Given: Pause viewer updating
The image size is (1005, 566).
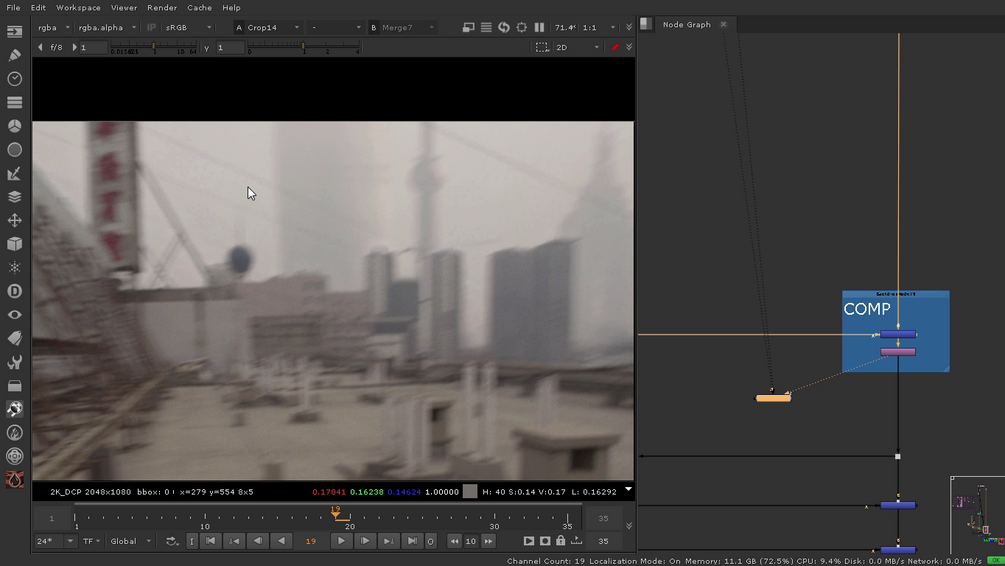Looking at the screenshot, I should (539, 28).
